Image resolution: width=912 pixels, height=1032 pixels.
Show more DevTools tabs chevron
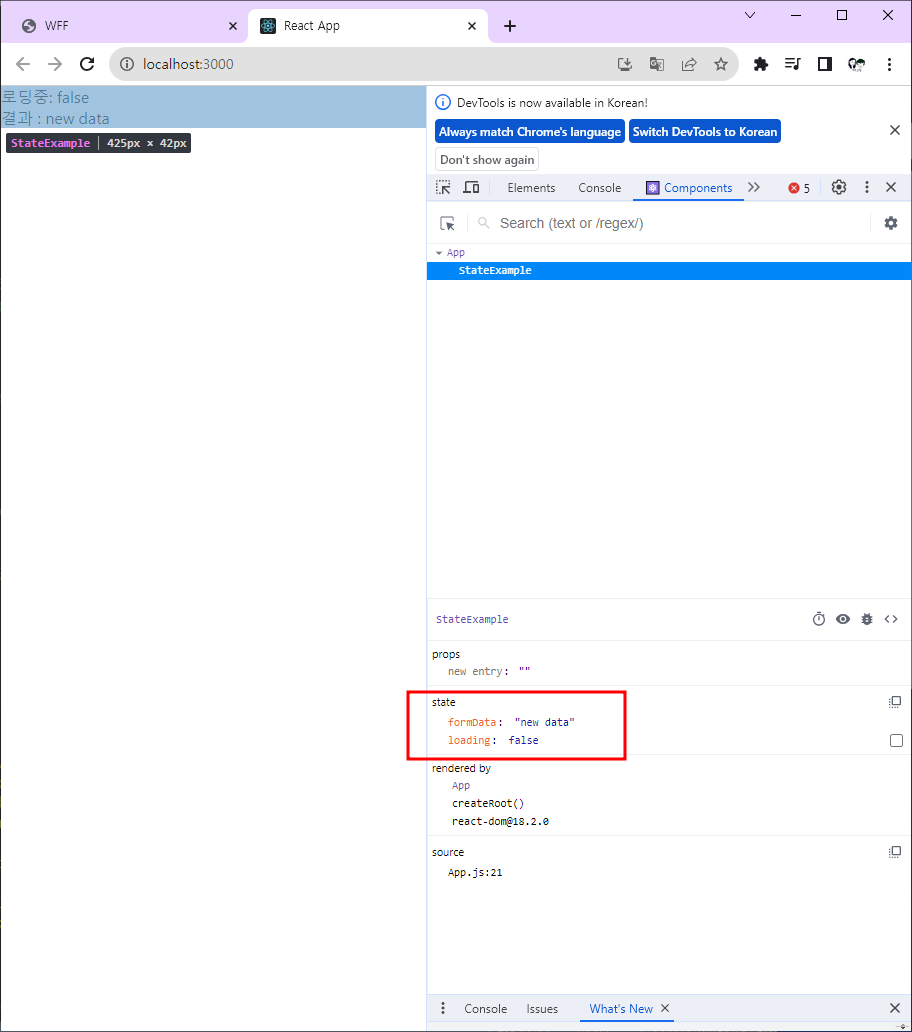(x=754, y=188)
